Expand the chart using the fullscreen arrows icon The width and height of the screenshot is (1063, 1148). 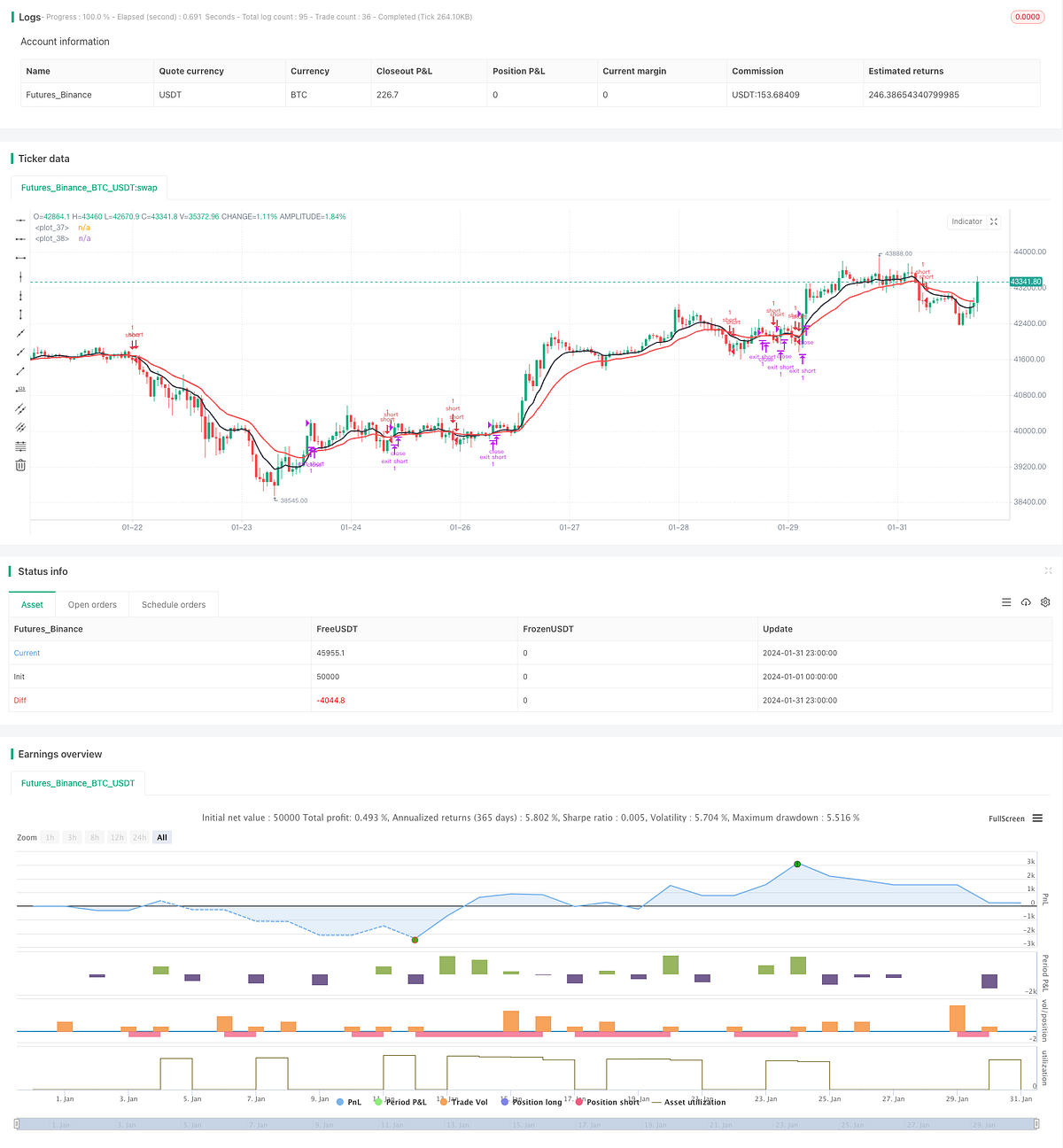[994, 221]
